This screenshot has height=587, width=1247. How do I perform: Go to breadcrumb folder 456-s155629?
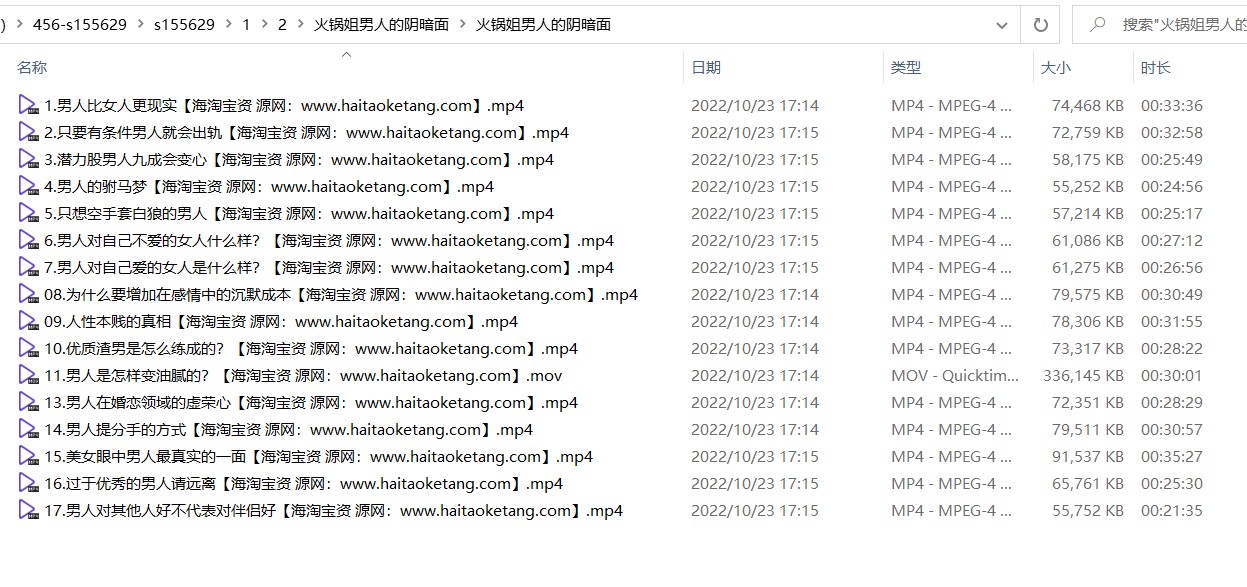click(x=80, y=25)
